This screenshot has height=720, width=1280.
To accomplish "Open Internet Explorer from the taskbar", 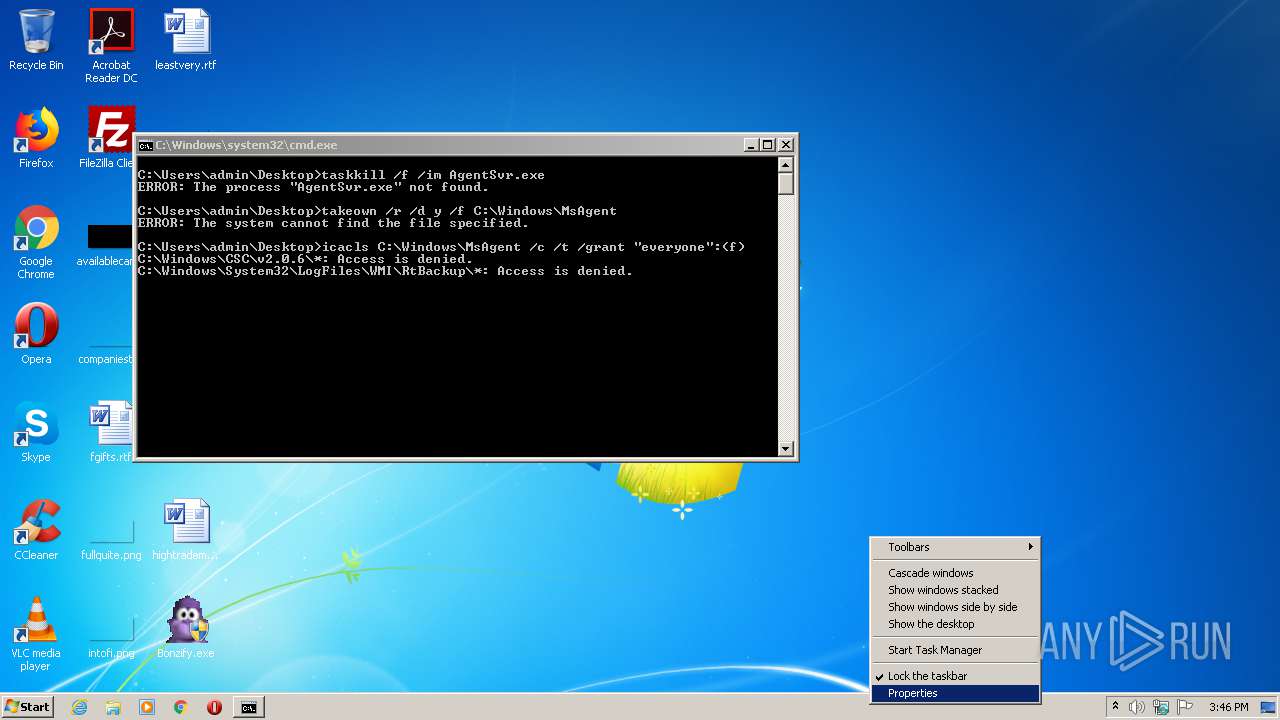I will click(79, 707).
